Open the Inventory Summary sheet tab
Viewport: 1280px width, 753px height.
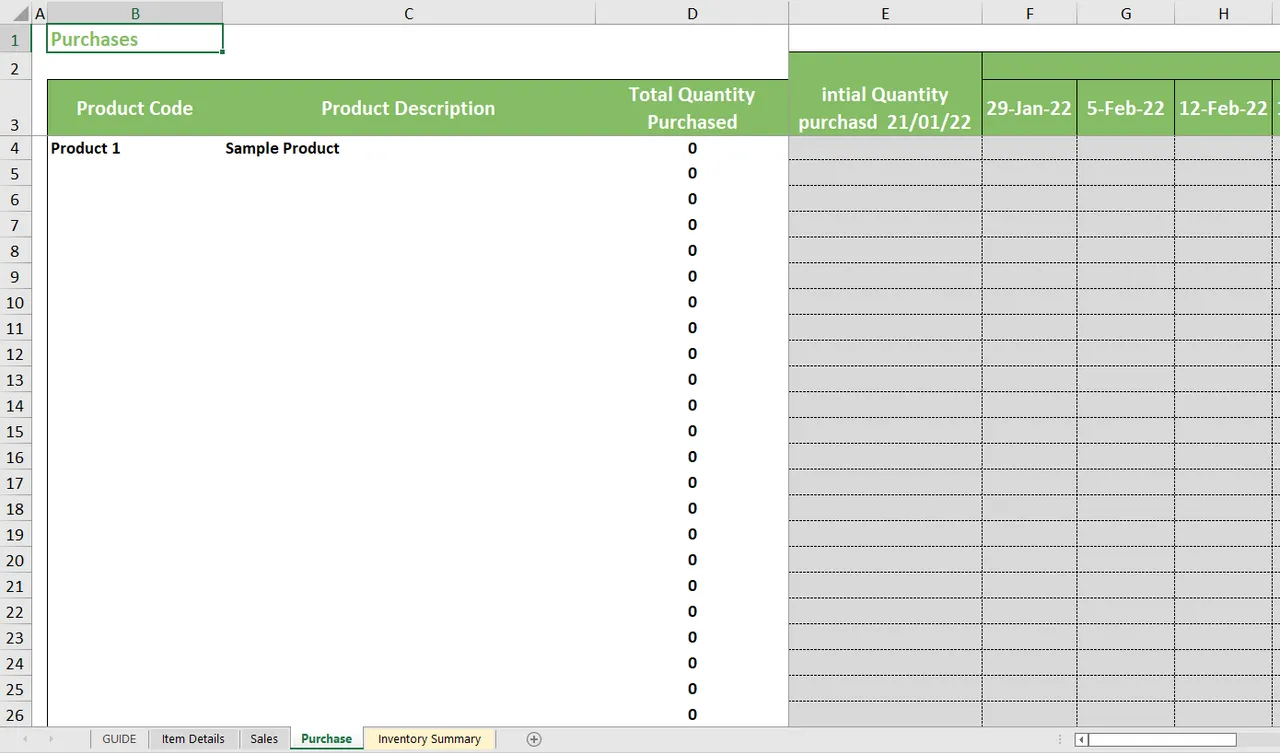(429, 739)
